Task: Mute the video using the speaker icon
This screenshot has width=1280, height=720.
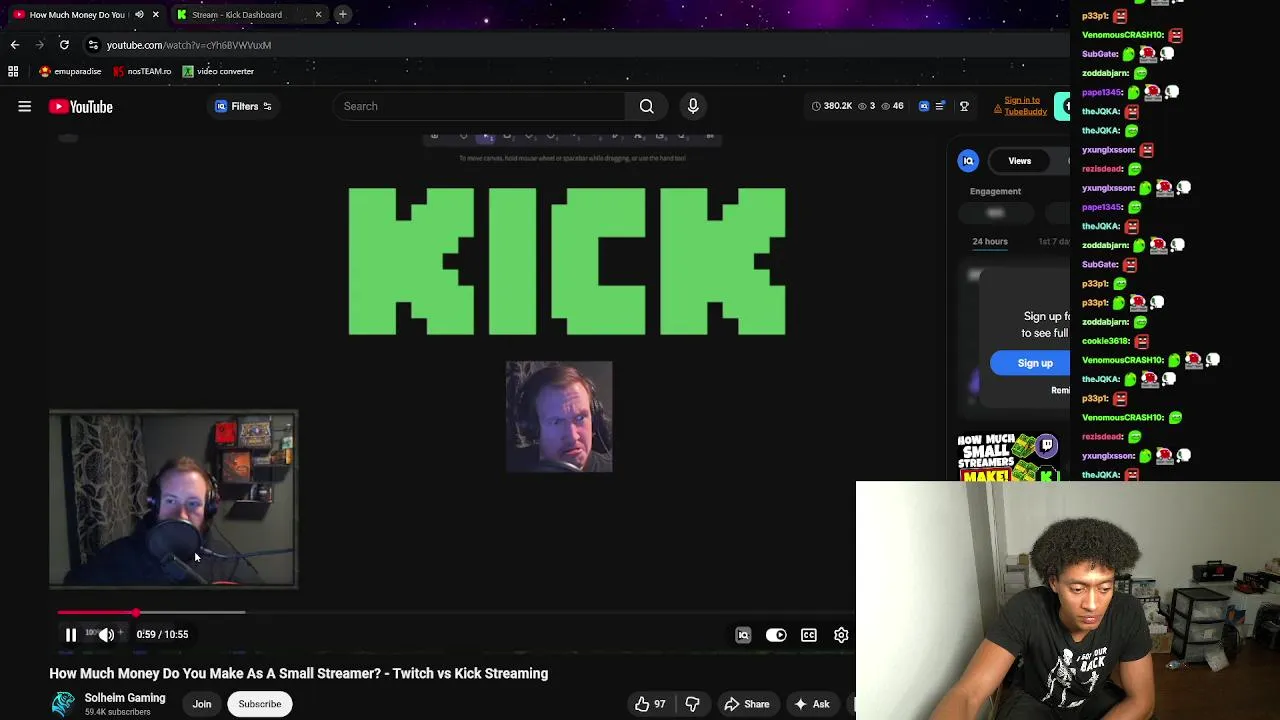Action: pos(106,634)
